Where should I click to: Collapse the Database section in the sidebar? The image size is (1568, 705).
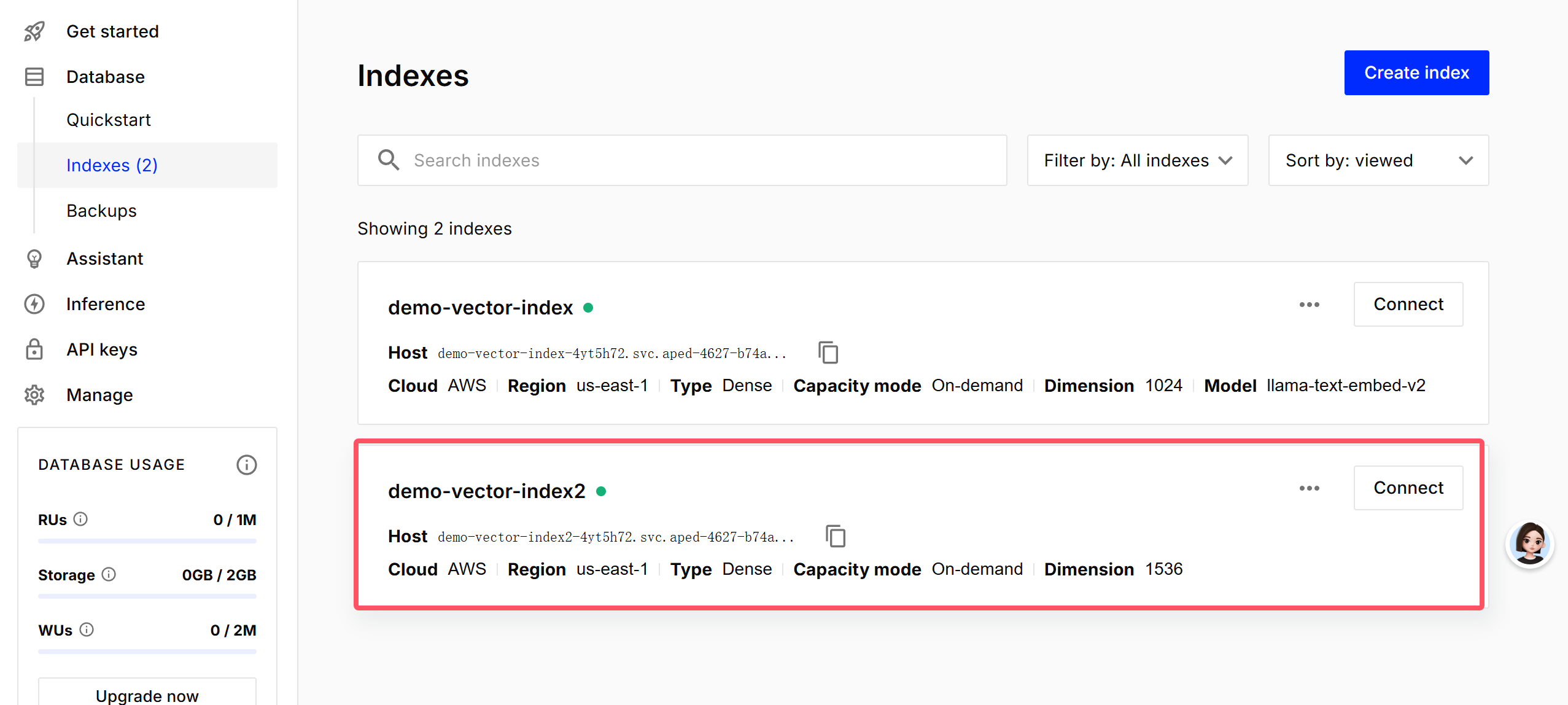pyautogui.click(x=105, y=77)
